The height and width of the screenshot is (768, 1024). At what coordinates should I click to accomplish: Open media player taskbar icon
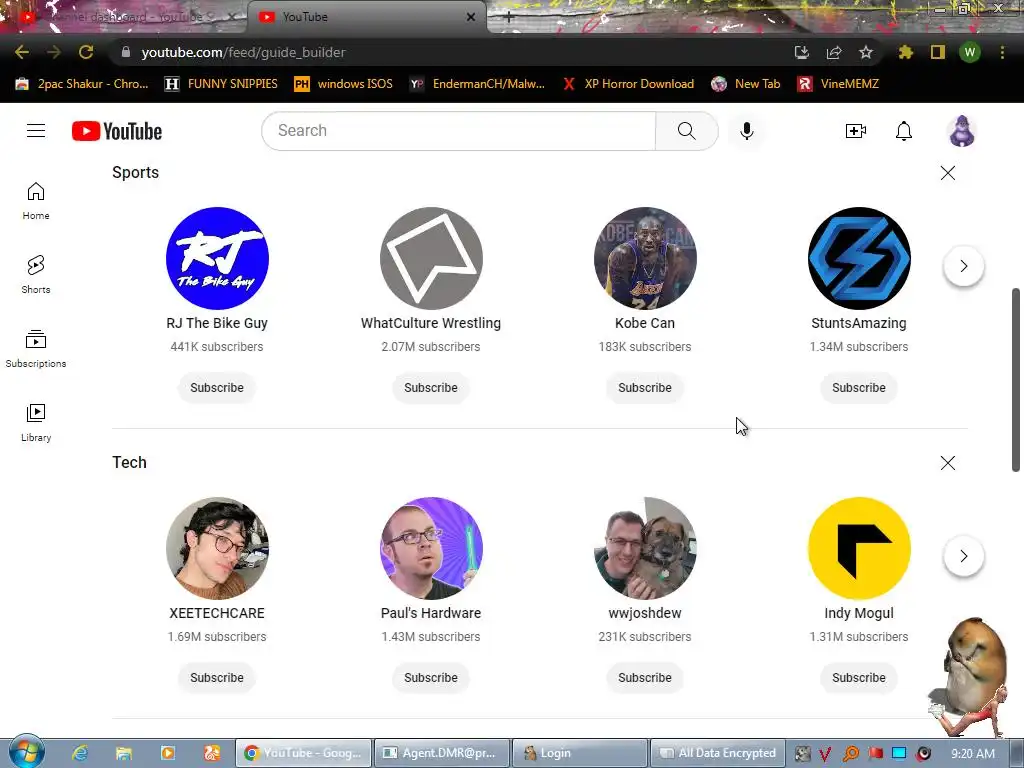tap(168, 753)
